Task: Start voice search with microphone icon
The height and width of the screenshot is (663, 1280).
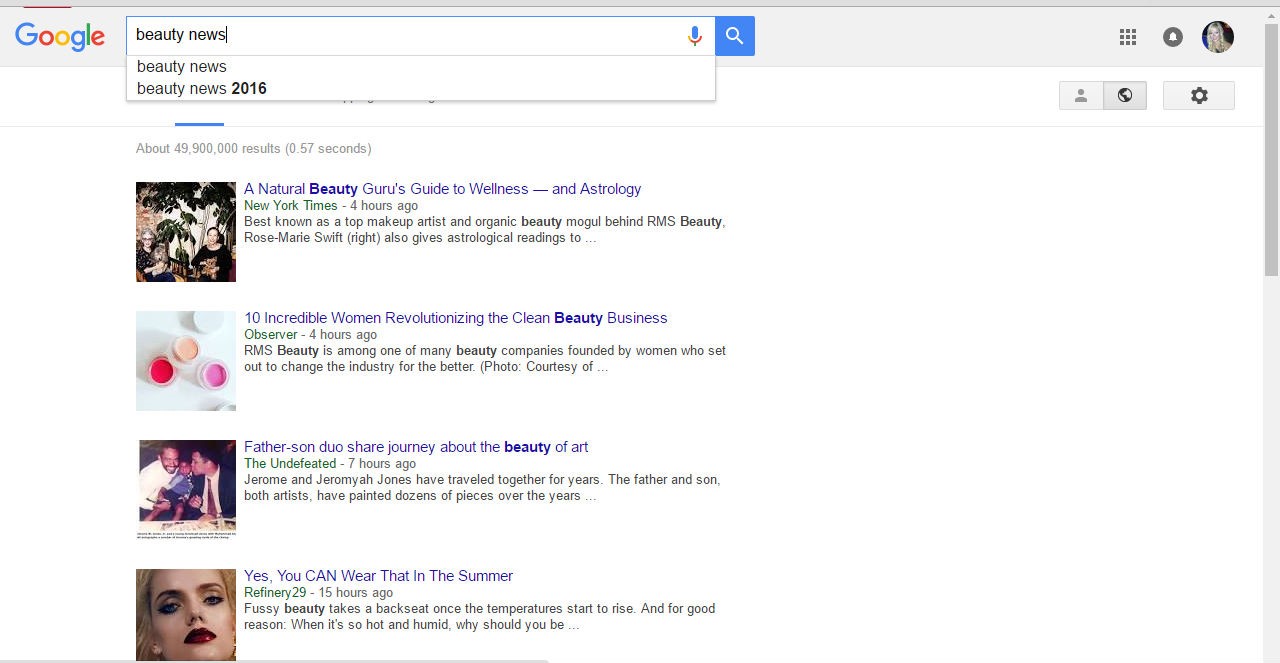Action: (694, 36)
